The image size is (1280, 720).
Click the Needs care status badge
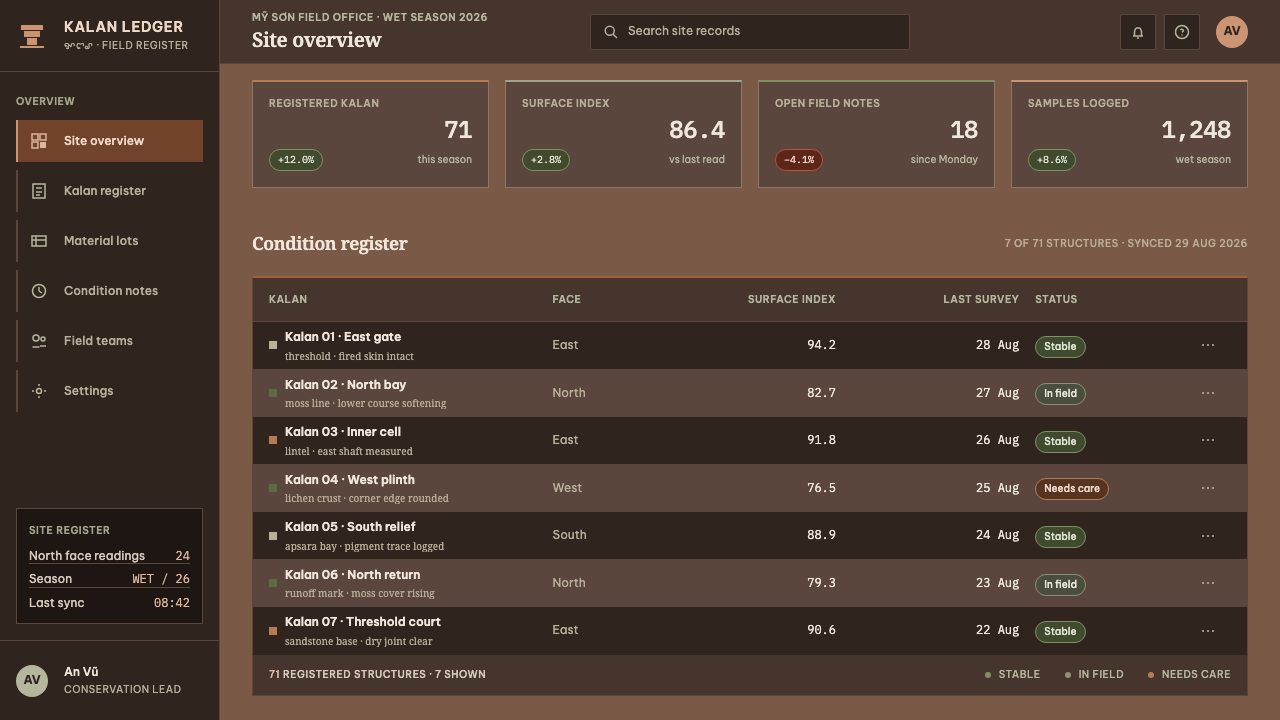[1072, 489]
